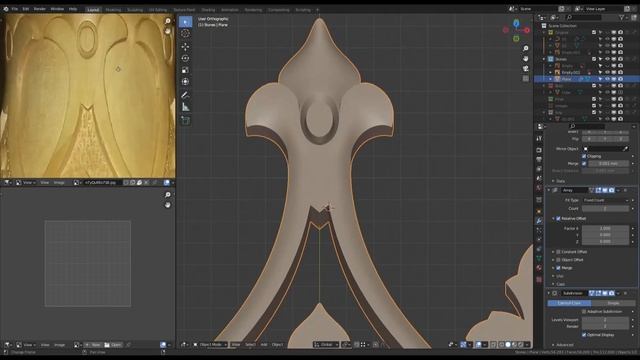Screen dimensions: 640x360
Task: Switch to the Modeling workspace tab
Action: pyautogui.click(x=113, y=10)
